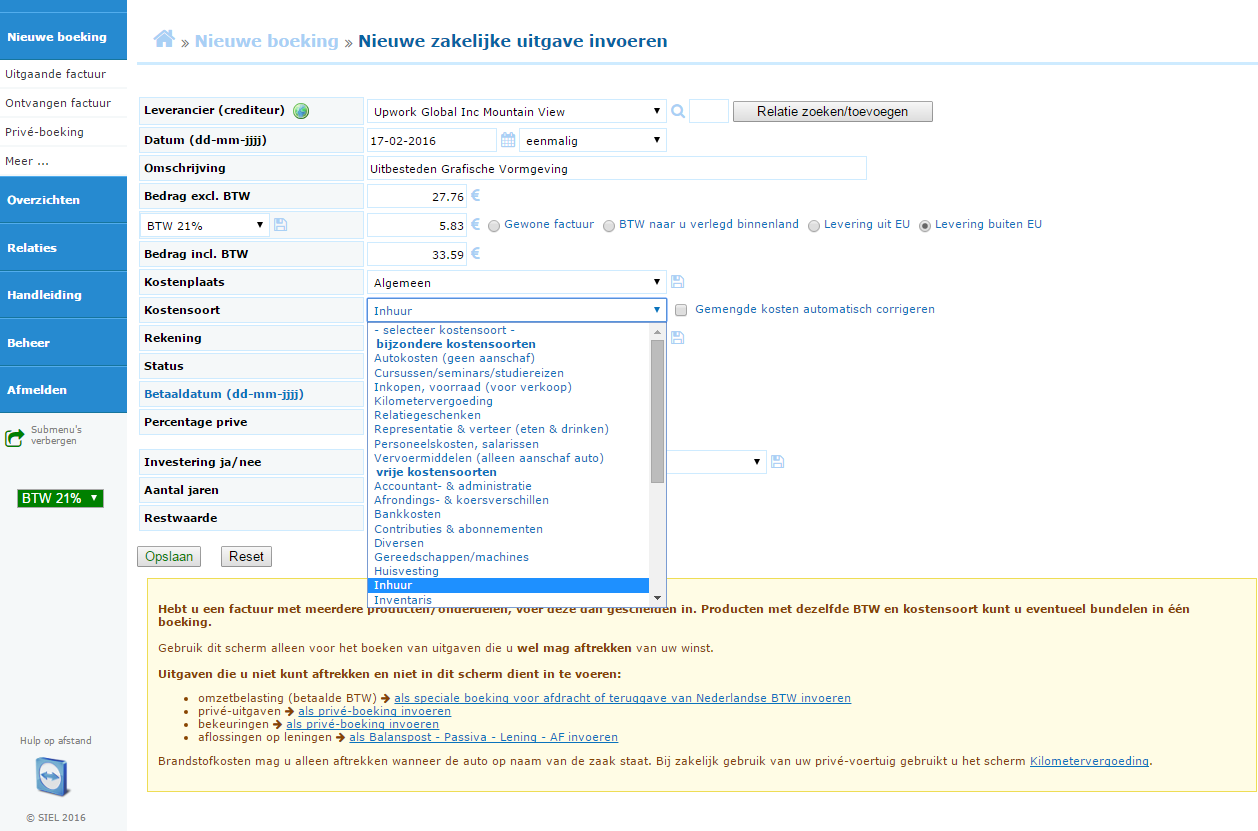1258x831 pixels.
Task: Open the calendar date picker icon
Action: point(508,140)
